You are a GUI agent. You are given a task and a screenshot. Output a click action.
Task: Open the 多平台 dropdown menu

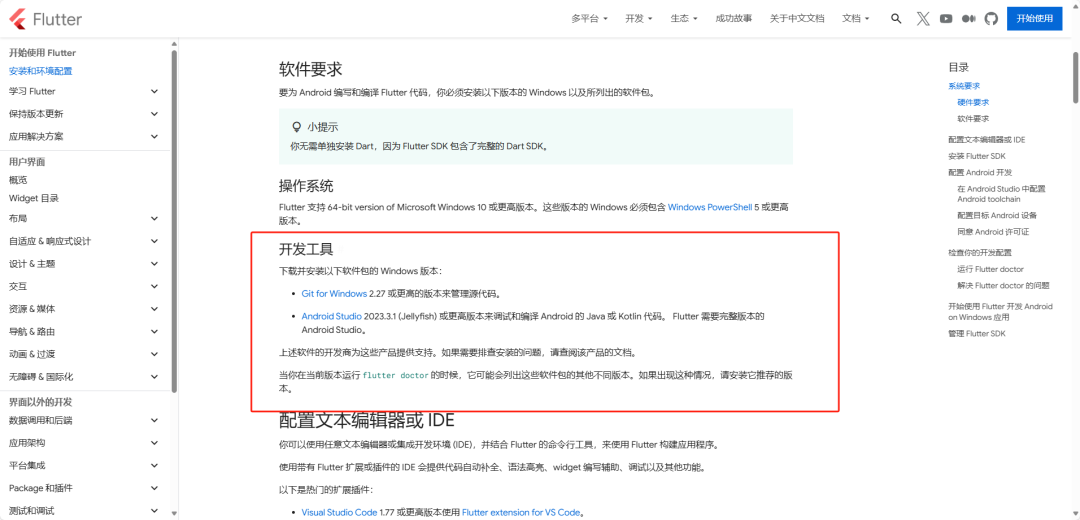pyautogui.click(x=590, y=19)
